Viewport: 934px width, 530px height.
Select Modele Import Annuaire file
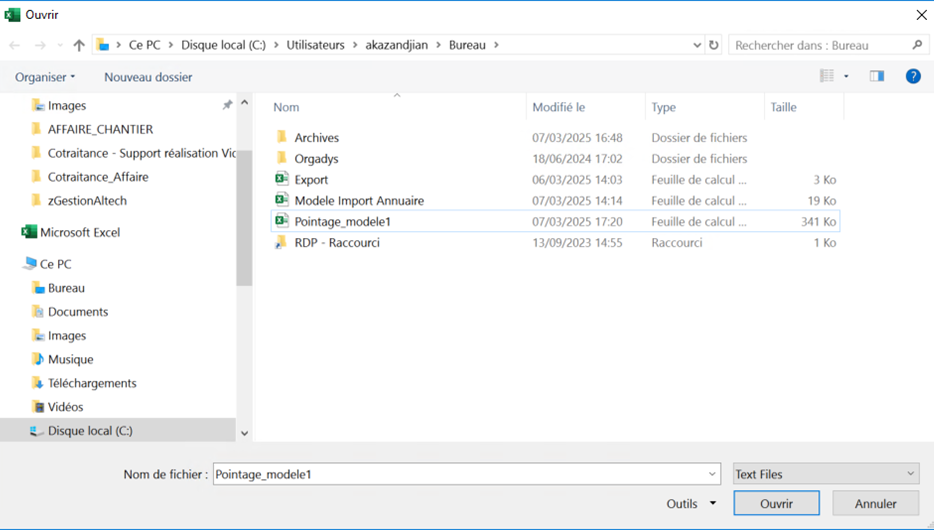(359, 201)
